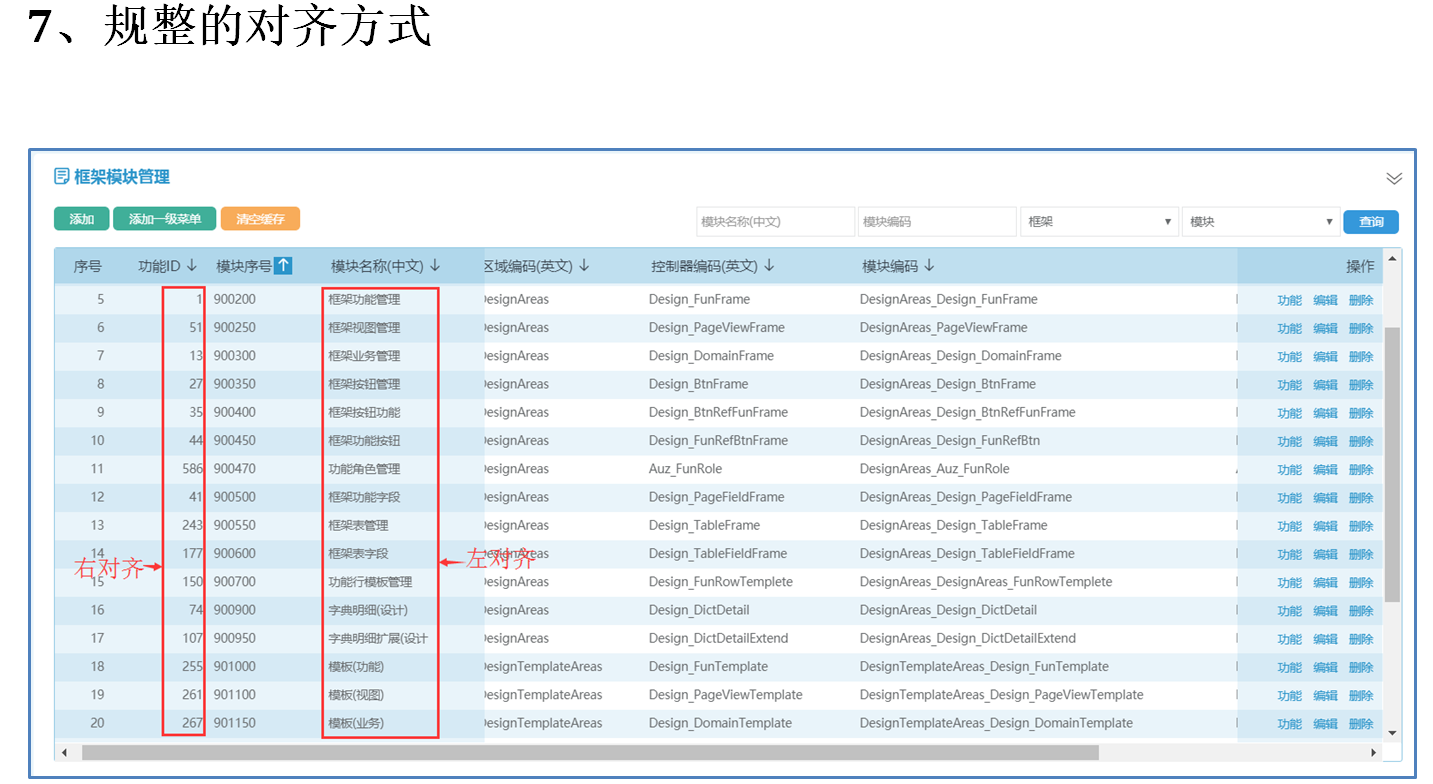Select name cell 字典明细(设计)
The height and width of the screenshot is (784, 1433).
point(368,610)
